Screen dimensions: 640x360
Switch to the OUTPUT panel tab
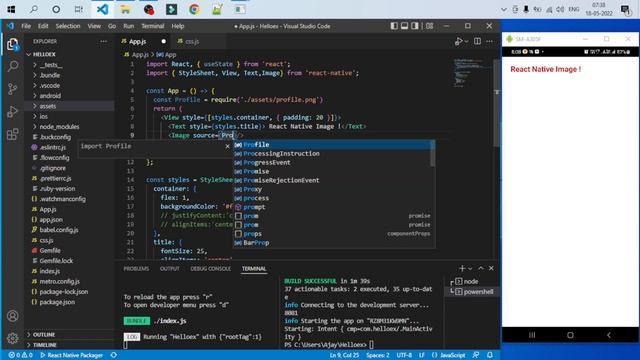(169, 269)
